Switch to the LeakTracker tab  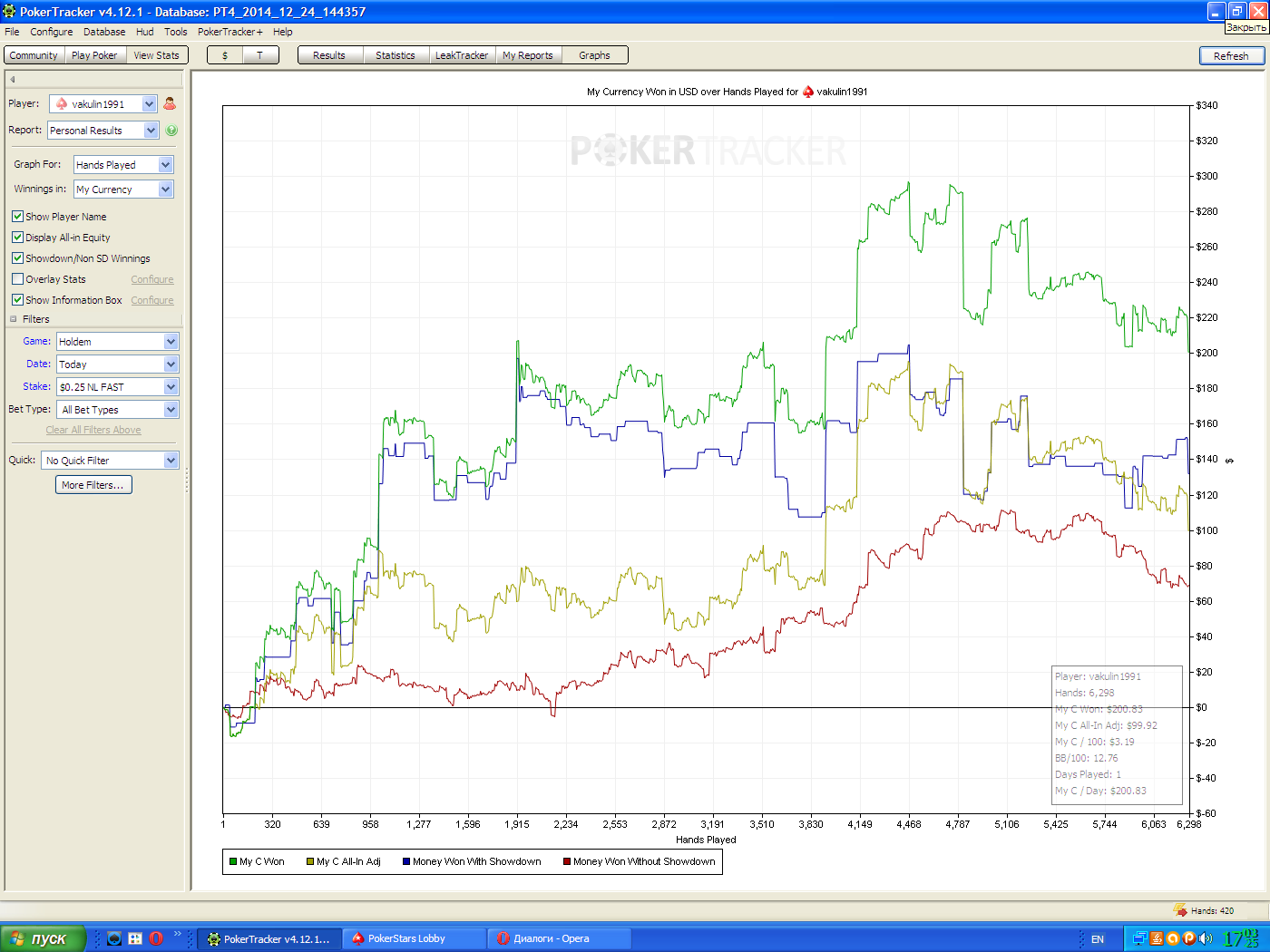coord(461,55)
